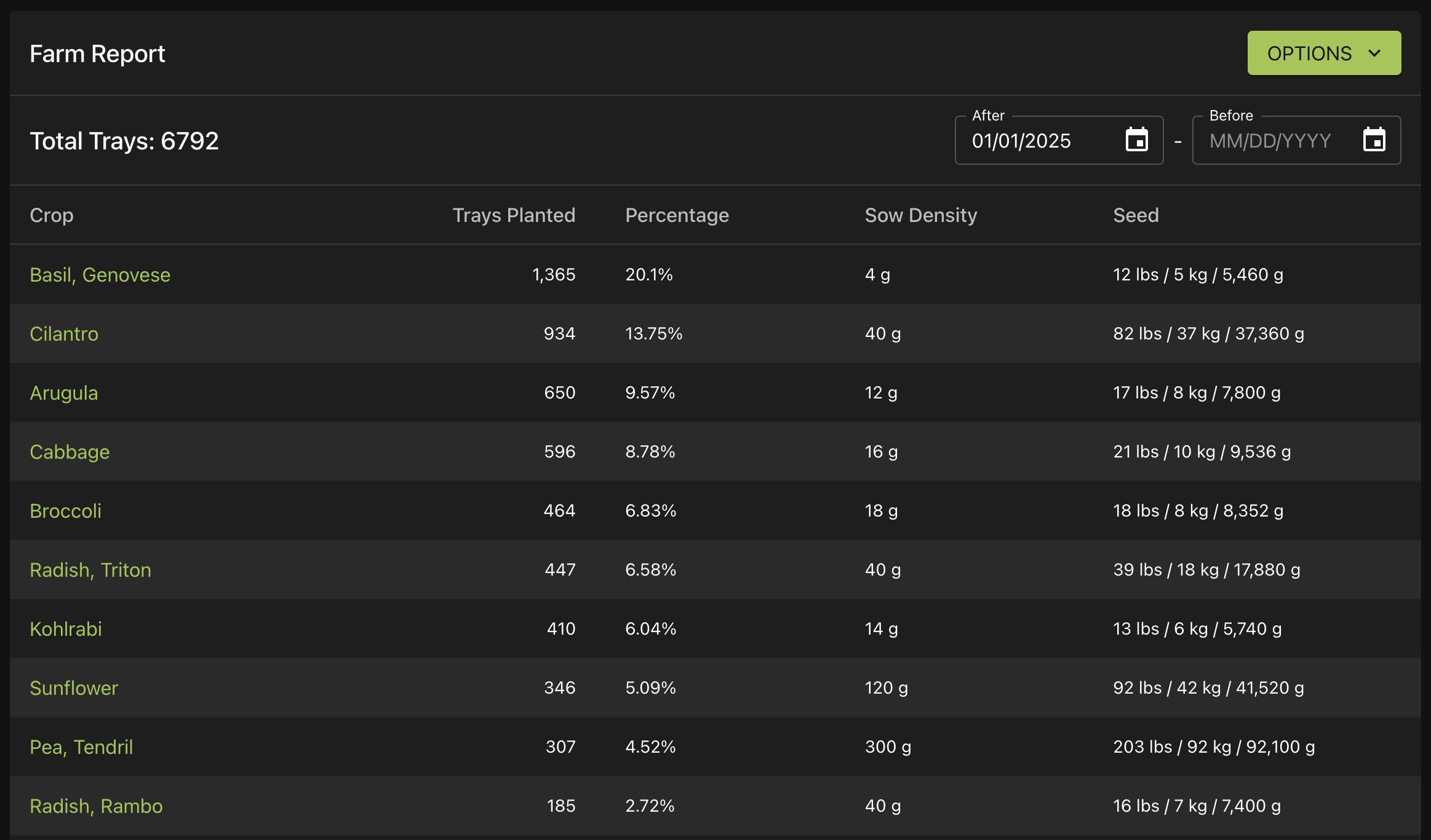Open the After date calendar picker icon

coord(1136,140)
